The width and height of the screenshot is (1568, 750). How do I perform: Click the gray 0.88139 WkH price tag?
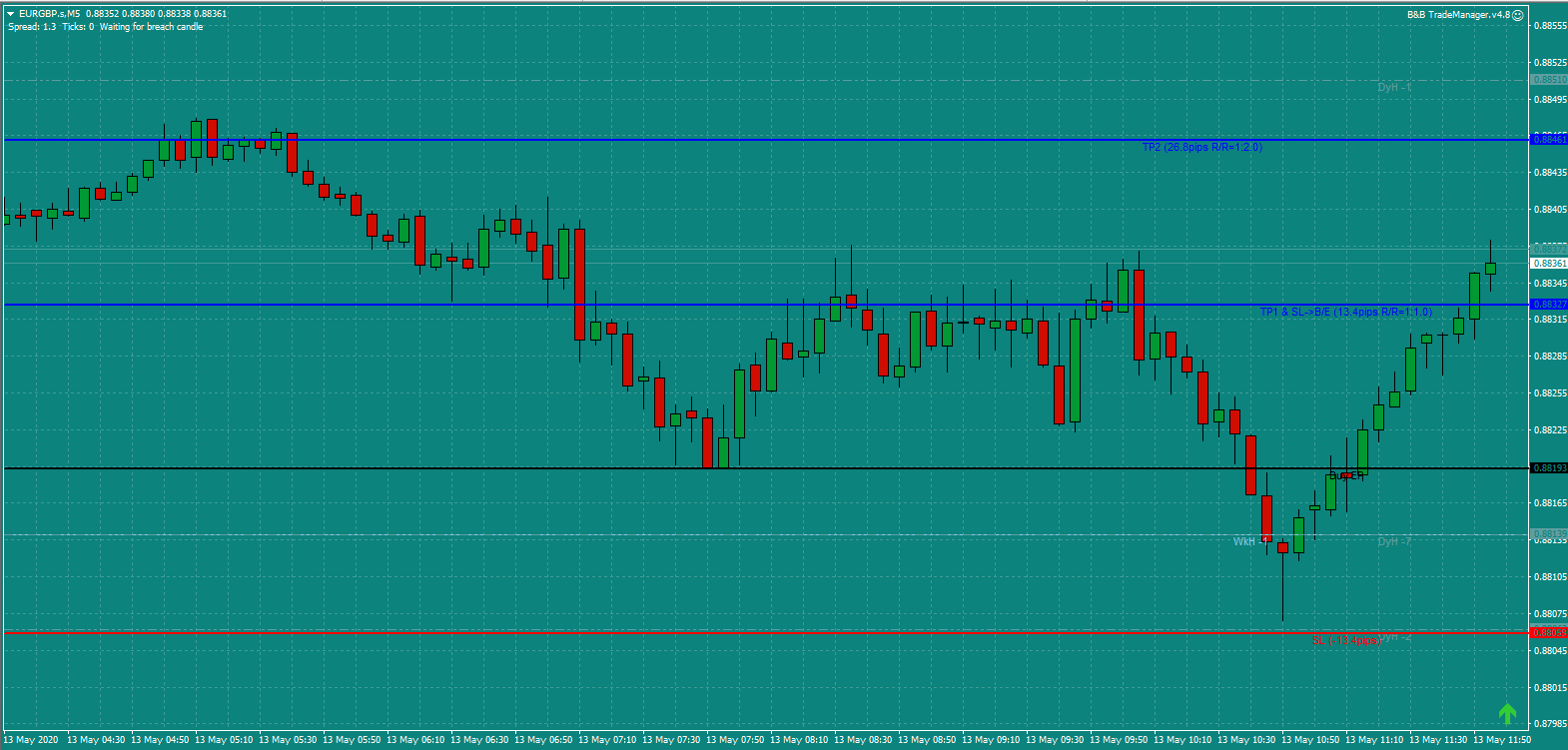tap(1549, 534)
